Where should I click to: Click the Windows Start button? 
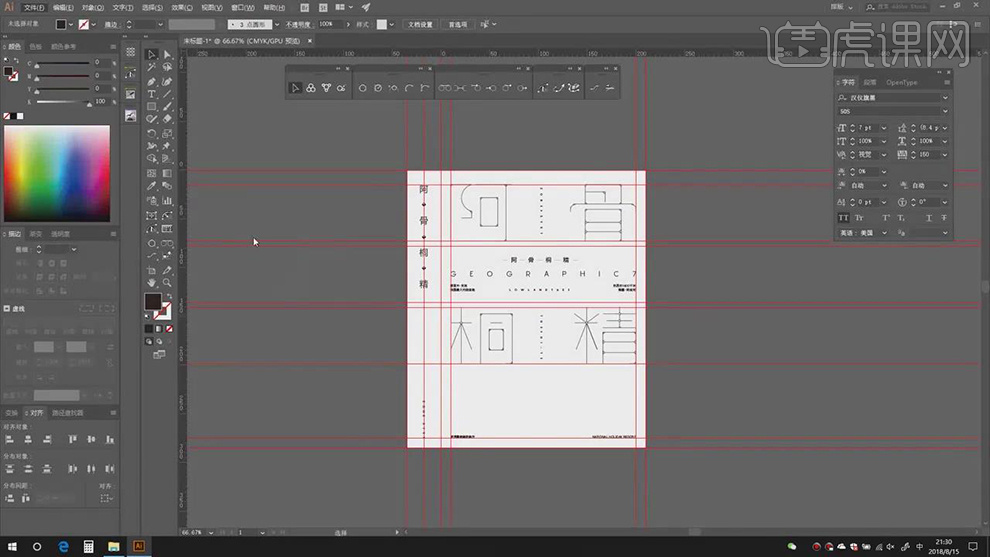12,547
